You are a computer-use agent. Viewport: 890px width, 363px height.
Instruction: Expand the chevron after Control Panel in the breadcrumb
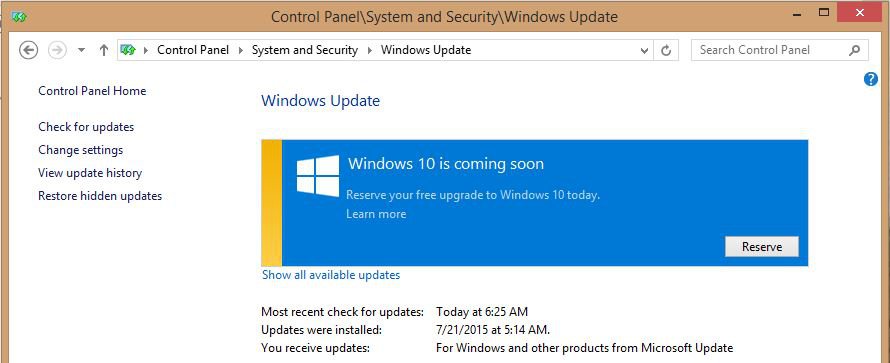coord(240,50)
